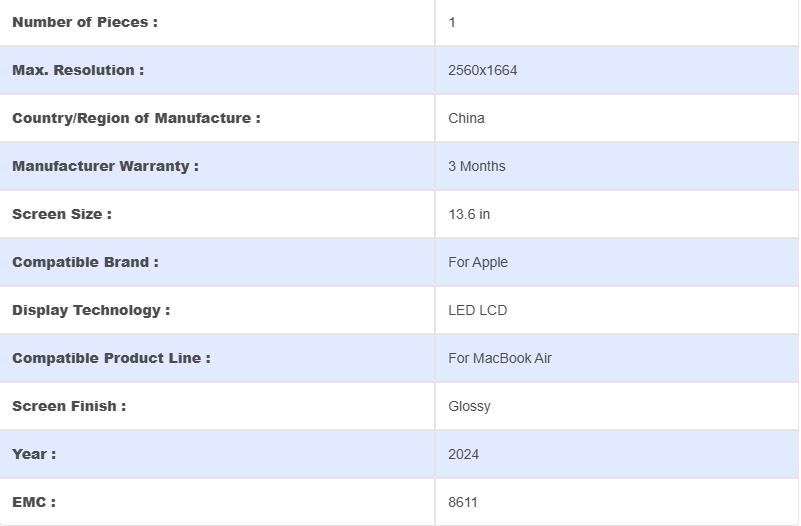Image resolution: width=801 pixels, height=526 pixels.
Task: Click the "Compatible Brand" label
Action: coord(85,262)
